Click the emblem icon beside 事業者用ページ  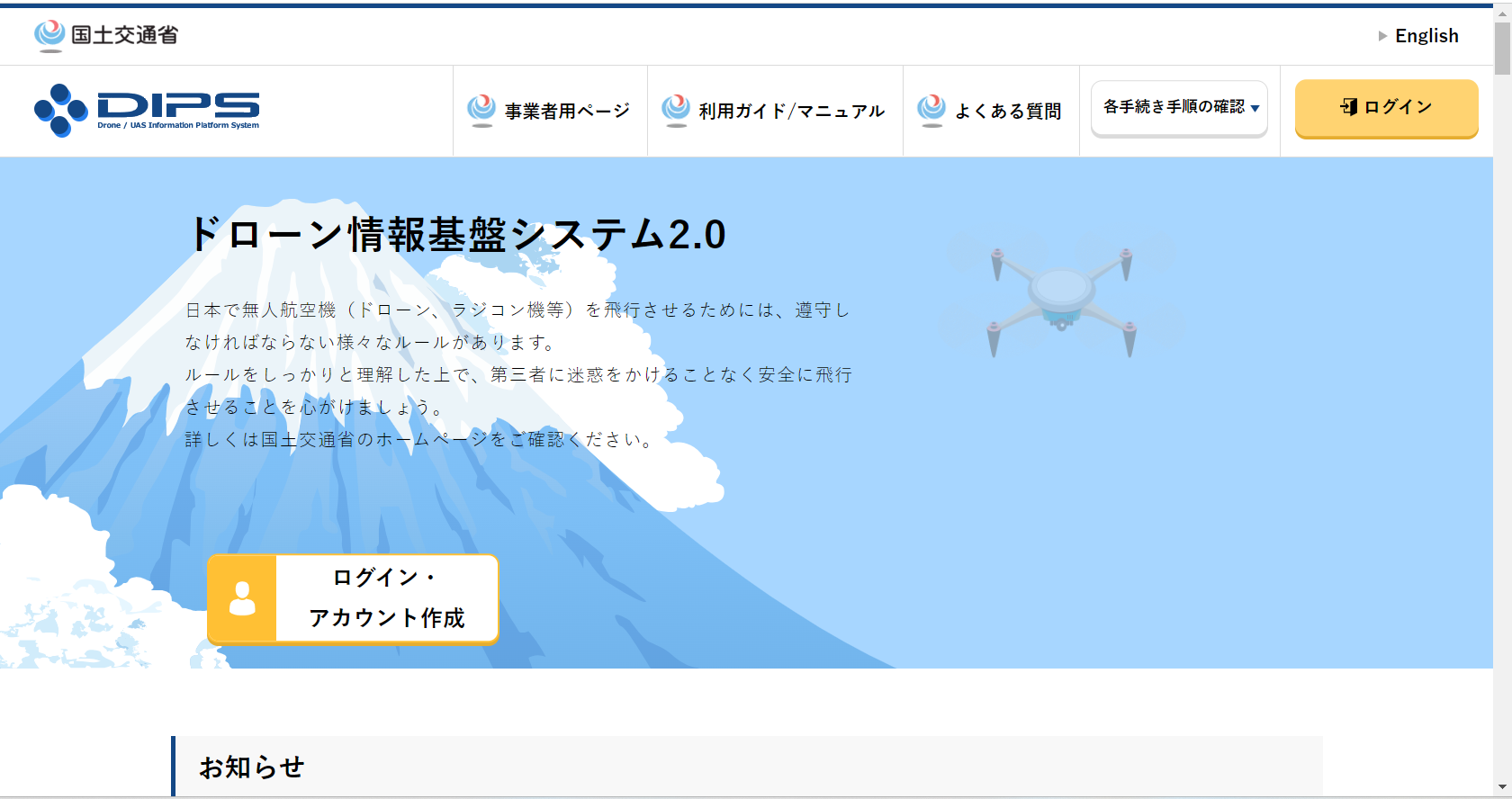(x=481, y=110)
